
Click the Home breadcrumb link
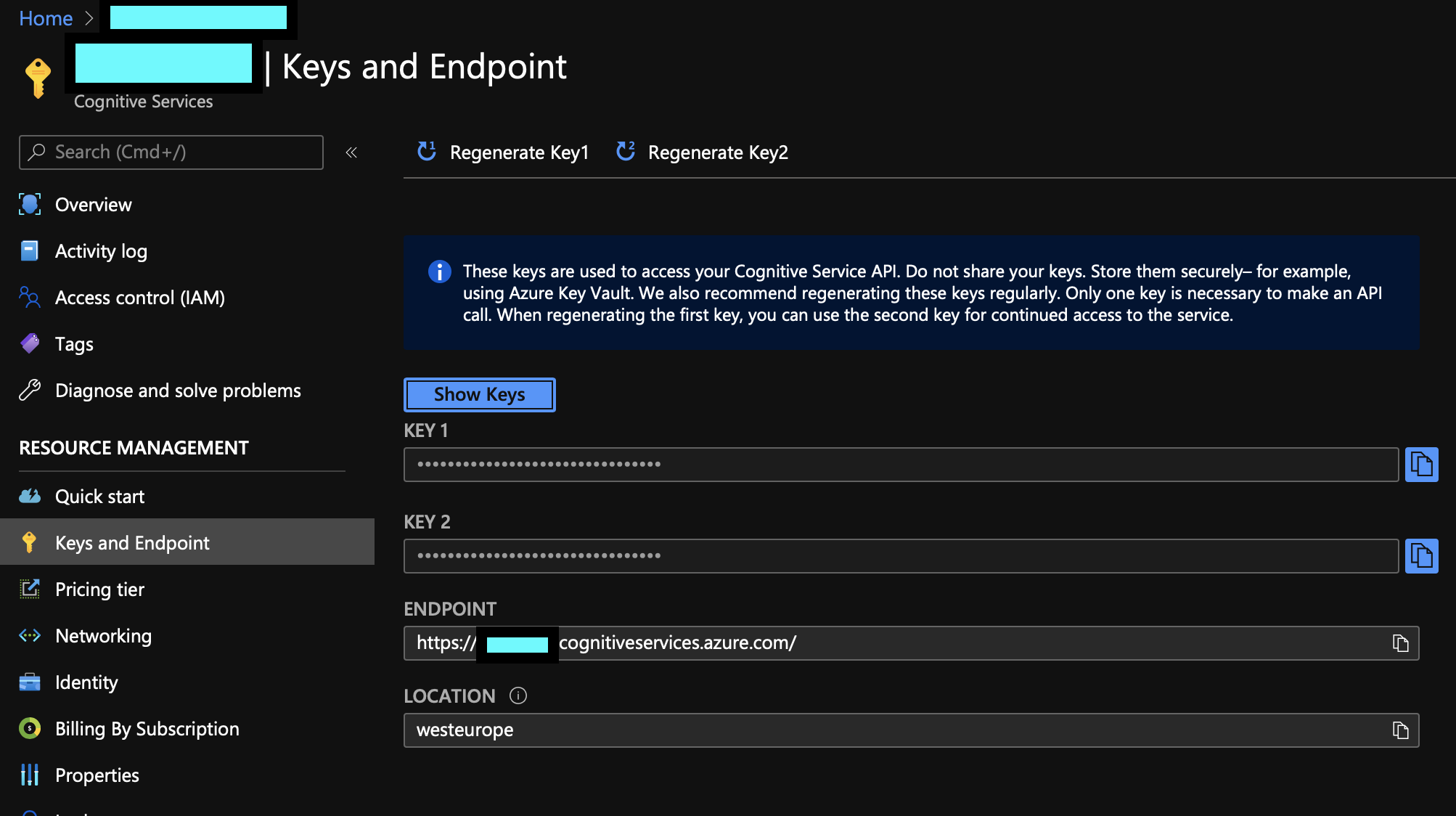click(x=46, y=18)
